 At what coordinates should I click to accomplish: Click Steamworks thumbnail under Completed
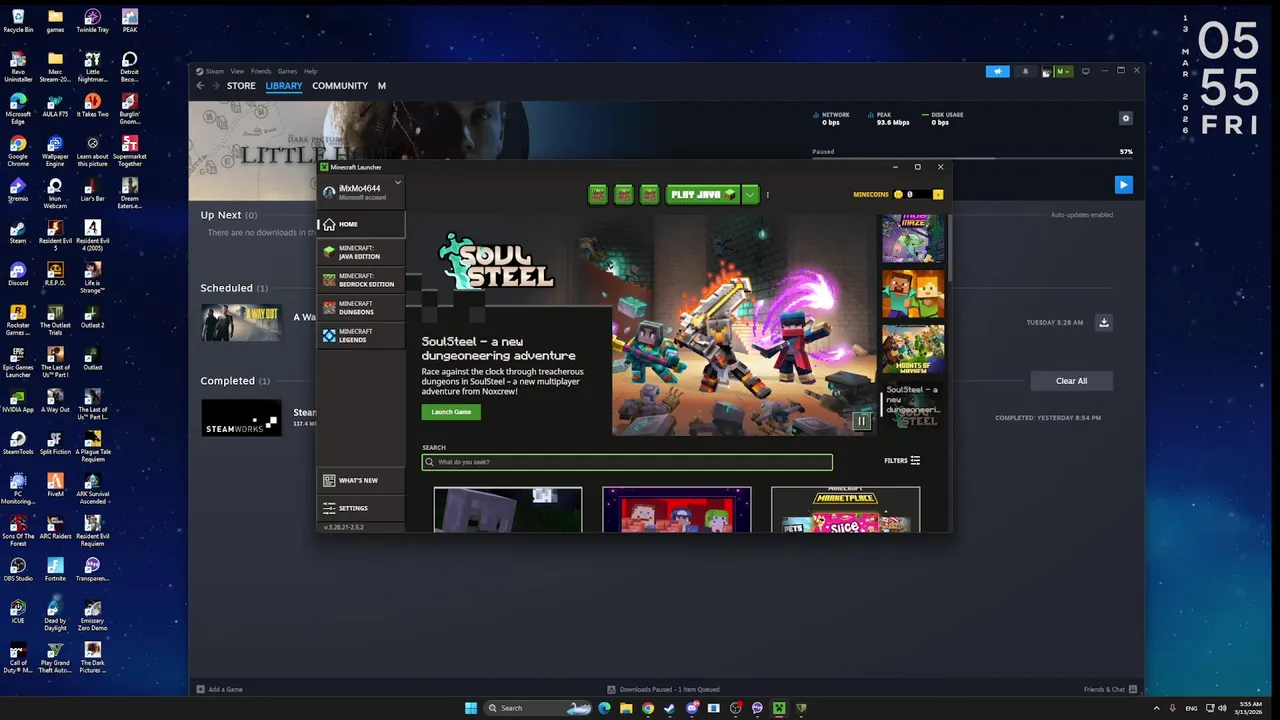click(x=241, y=418)
